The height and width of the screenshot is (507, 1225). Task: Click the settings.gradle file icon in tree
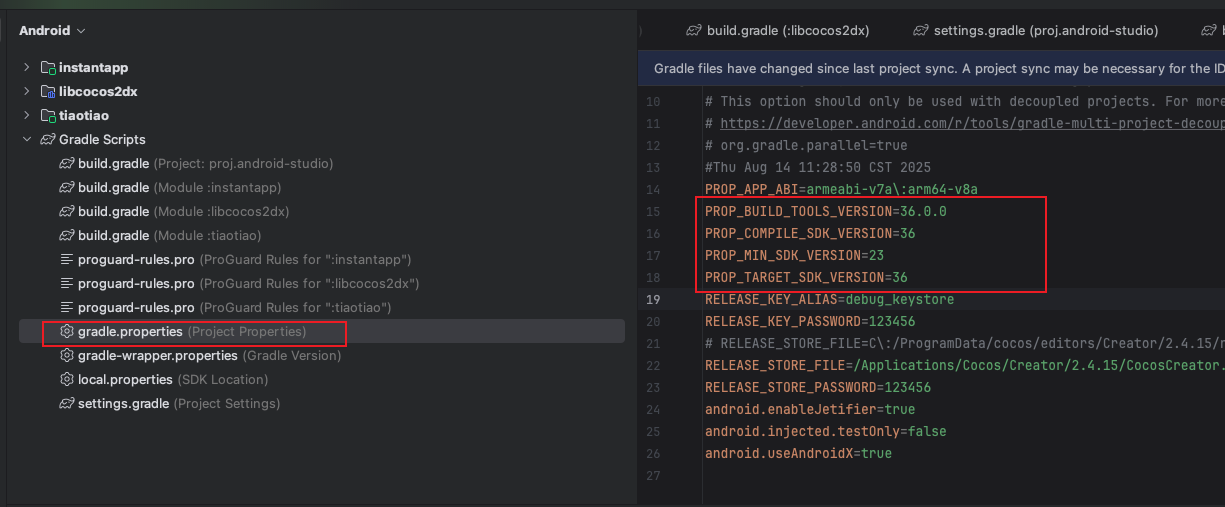67,404
